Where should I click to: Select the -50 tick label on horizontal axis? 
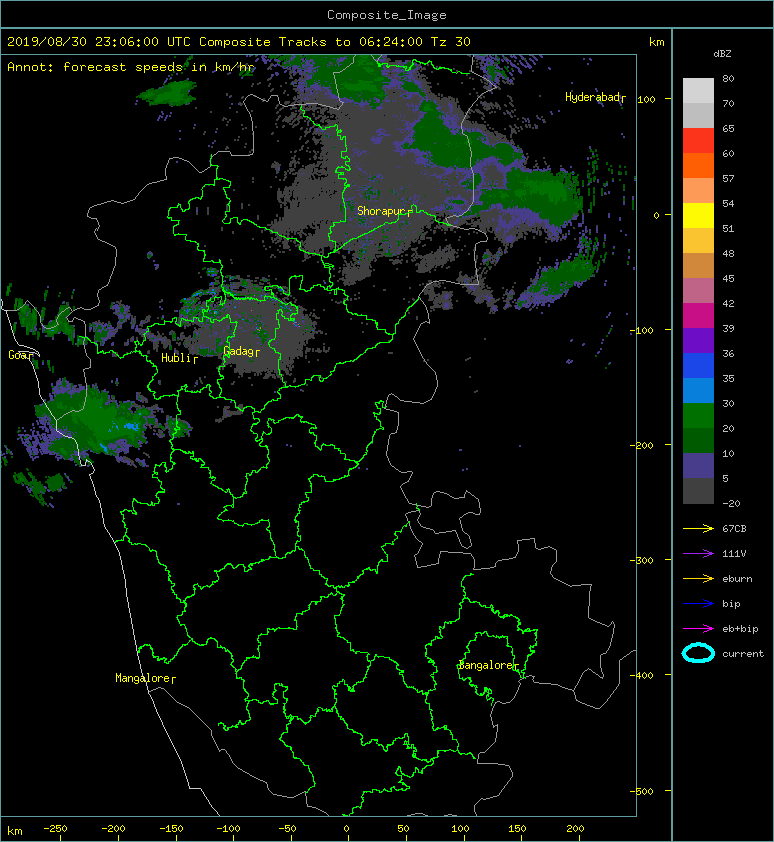click(x=287, y=829)
